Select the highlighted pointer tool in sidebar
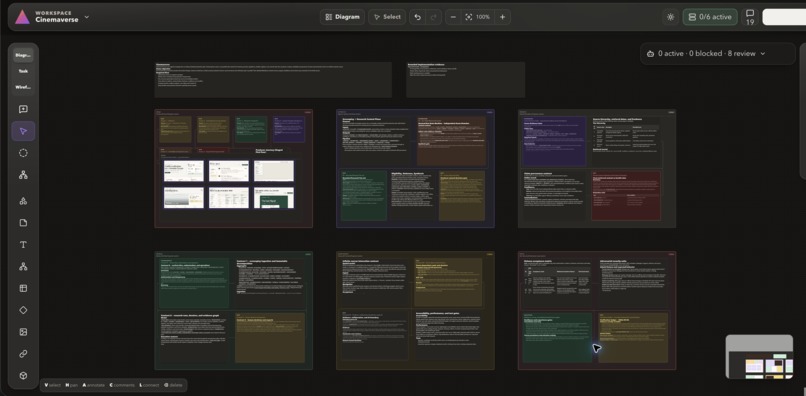Image resolution: width=806 pixels, height=396 pixels. (23, 131)
